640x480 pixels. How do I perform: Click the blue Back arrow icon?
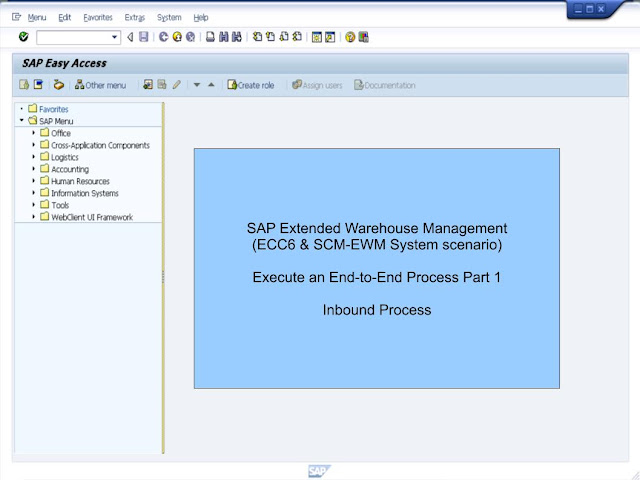pos(164,37)
